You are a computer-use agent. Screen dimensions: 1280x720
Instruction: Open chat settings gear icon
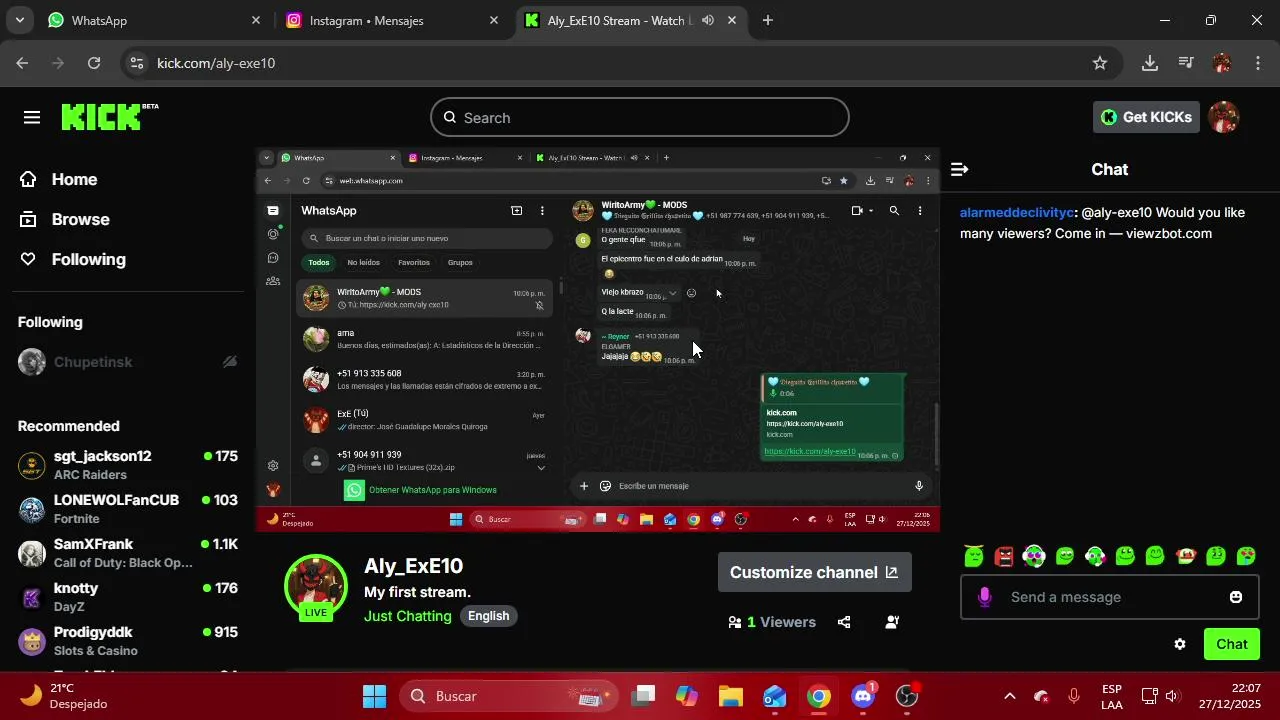1180,644
